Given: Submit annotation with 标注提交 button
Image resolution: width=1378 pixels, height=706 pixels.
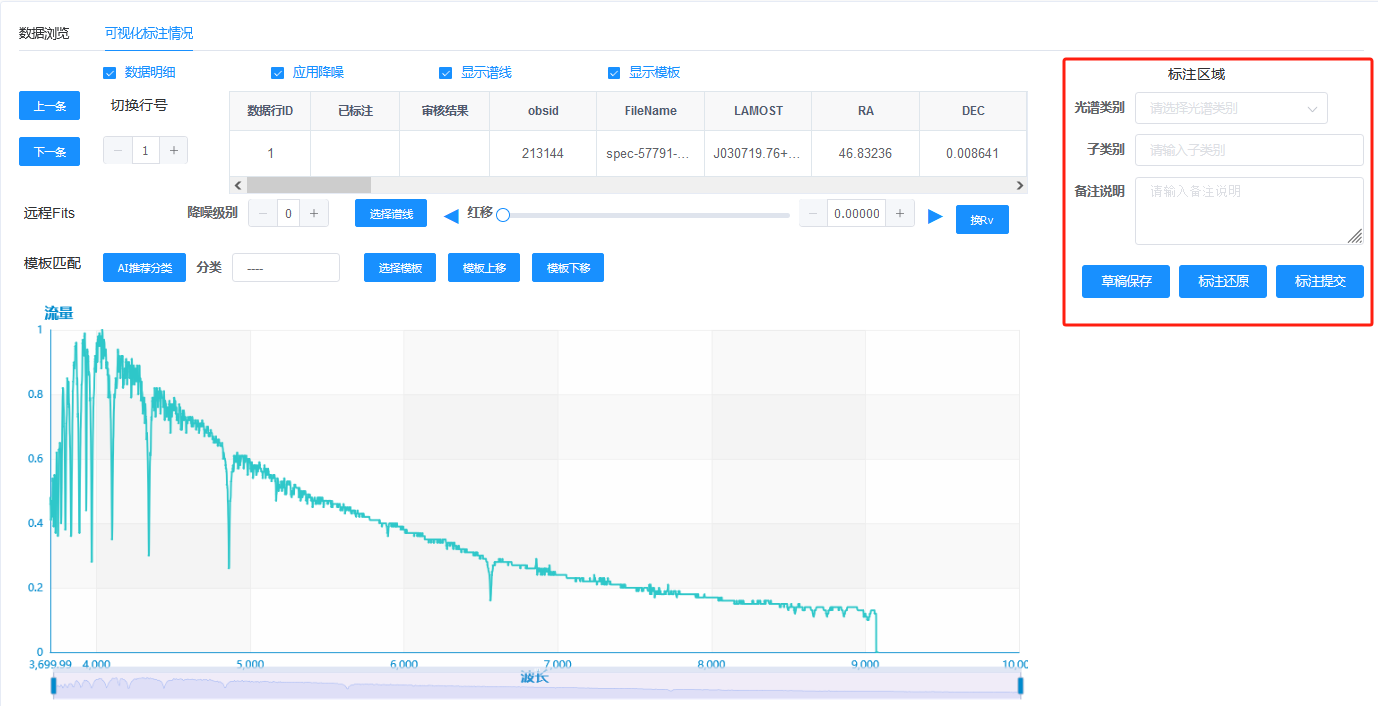Looking at the screenshot, I should (x=1319, y=282).
